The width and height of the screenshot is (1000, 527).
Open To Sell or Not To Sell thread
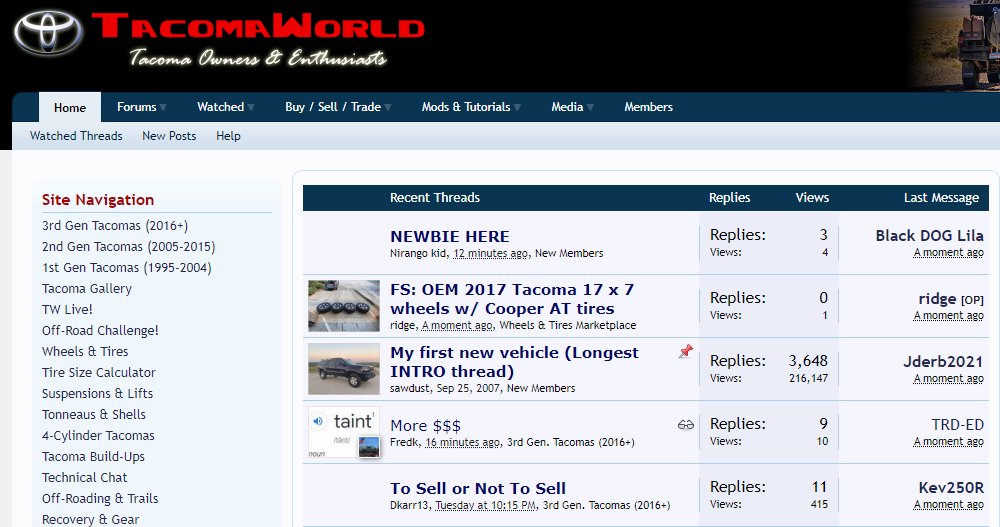point(478,489)
